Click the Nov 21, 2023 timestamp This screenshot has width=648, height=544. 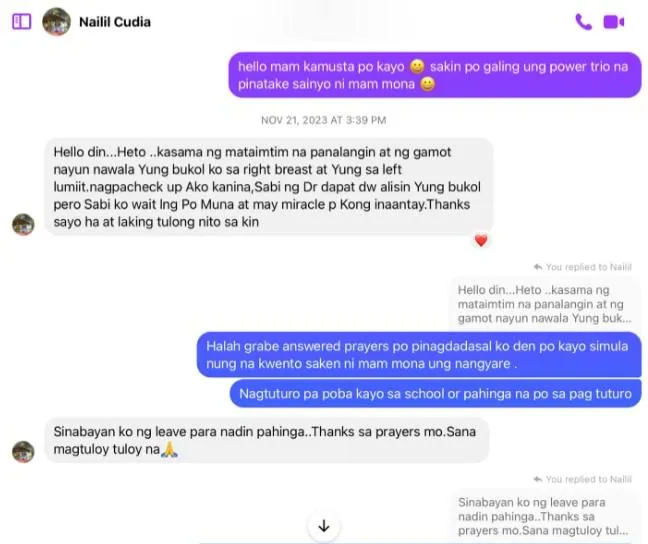324,120
